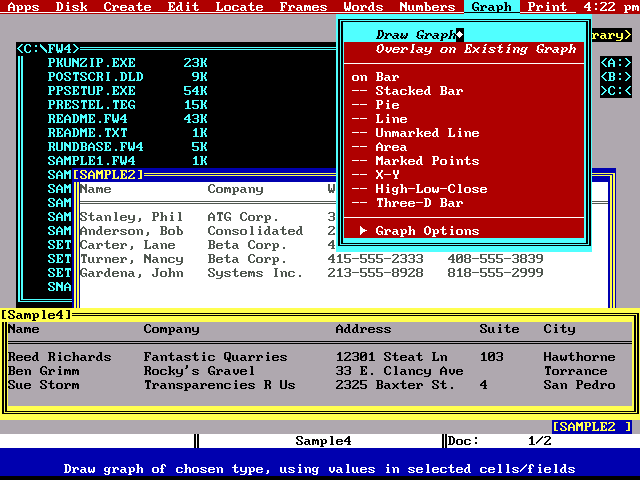Image resolution: width=640 pixels, height=480 pixels.
Task: Click the City header in Sample4
Action: click(559, 329)
